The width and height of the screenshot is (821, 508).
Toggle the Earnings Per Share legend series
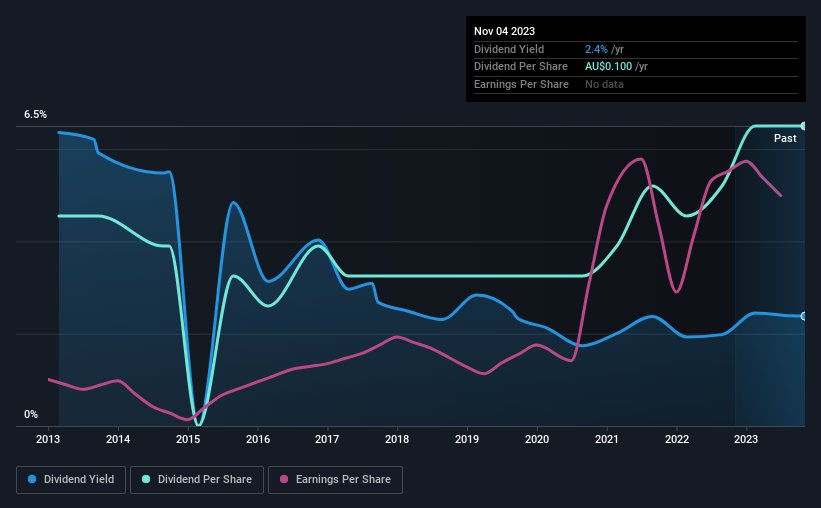(x=335, y=480)
